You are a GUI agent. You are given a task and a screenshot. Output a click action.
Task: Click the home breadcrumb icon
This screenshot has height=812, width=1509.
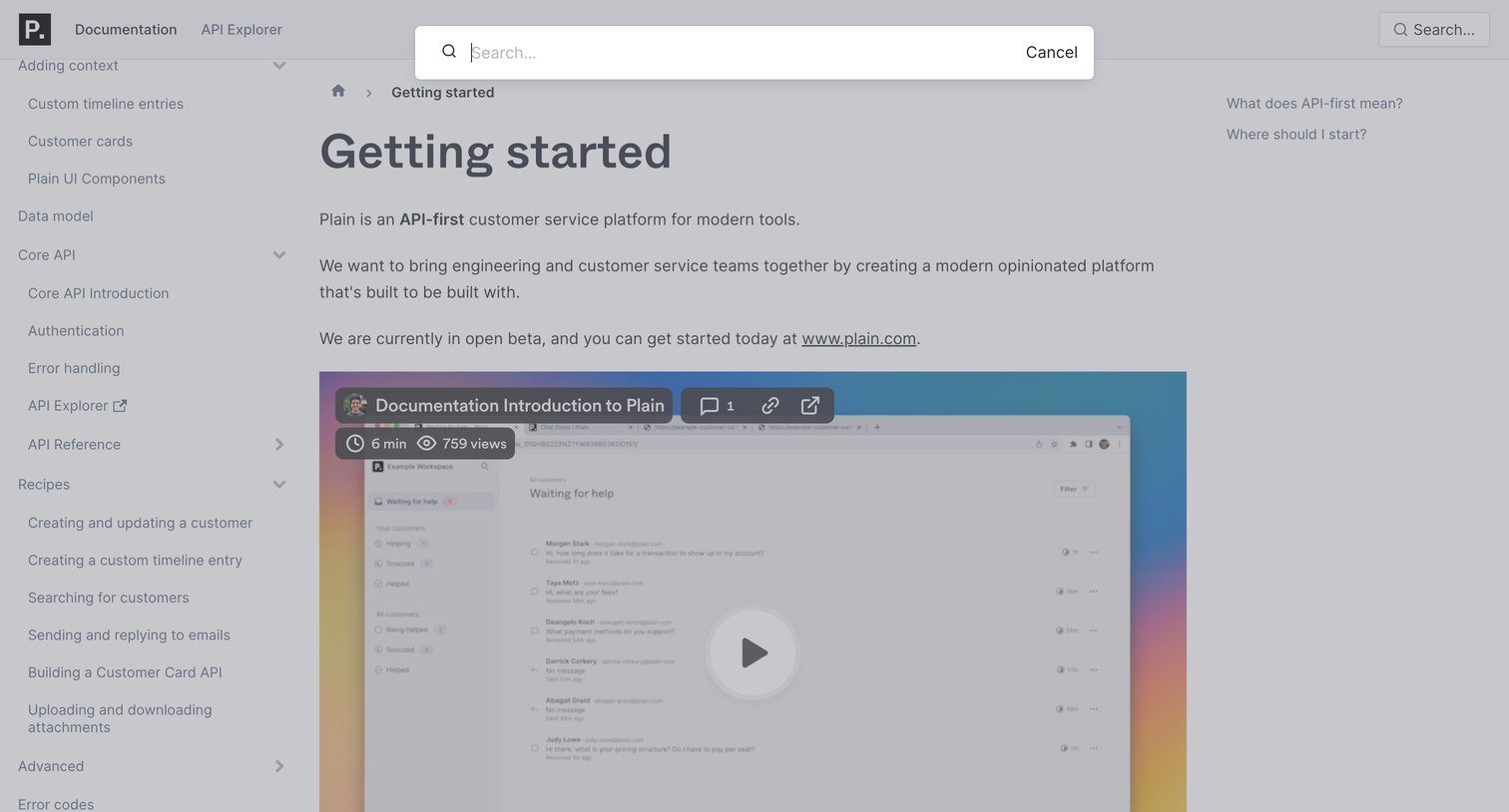[338, 91]
